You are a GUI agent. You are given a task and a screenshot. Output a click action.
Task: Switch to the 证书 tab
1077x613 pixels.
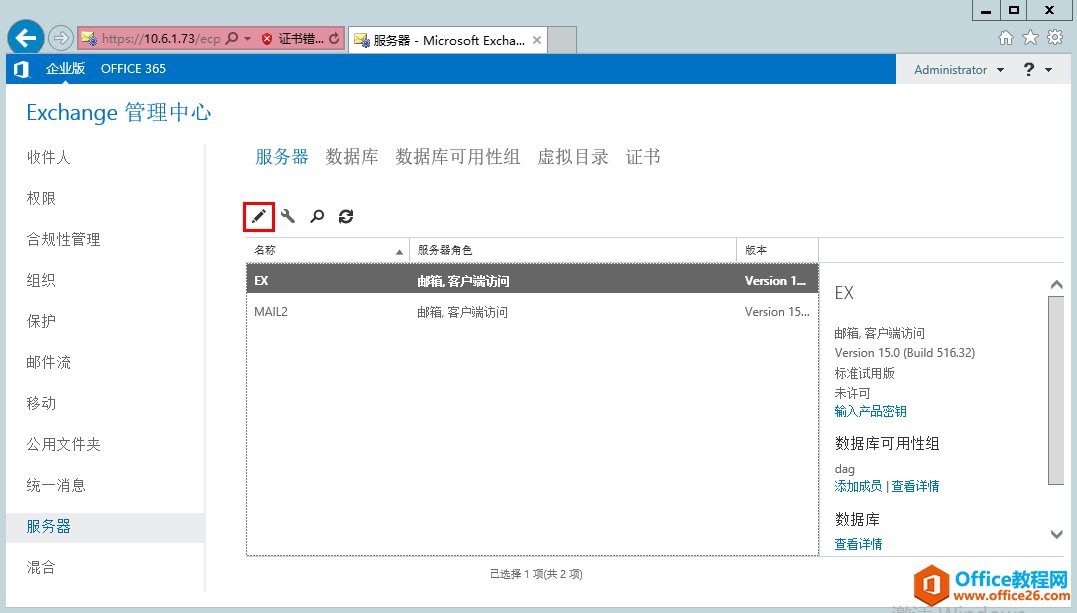tap(643, 156)
